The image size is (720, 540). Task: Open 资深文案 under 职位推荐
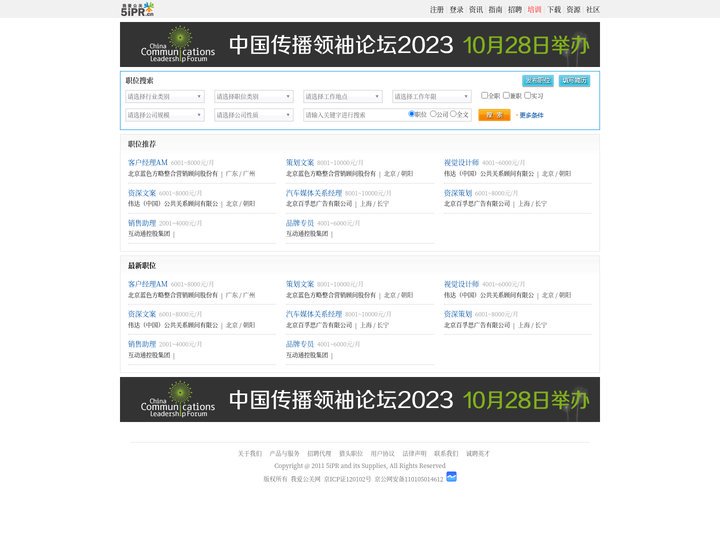(x=142, y=193)
